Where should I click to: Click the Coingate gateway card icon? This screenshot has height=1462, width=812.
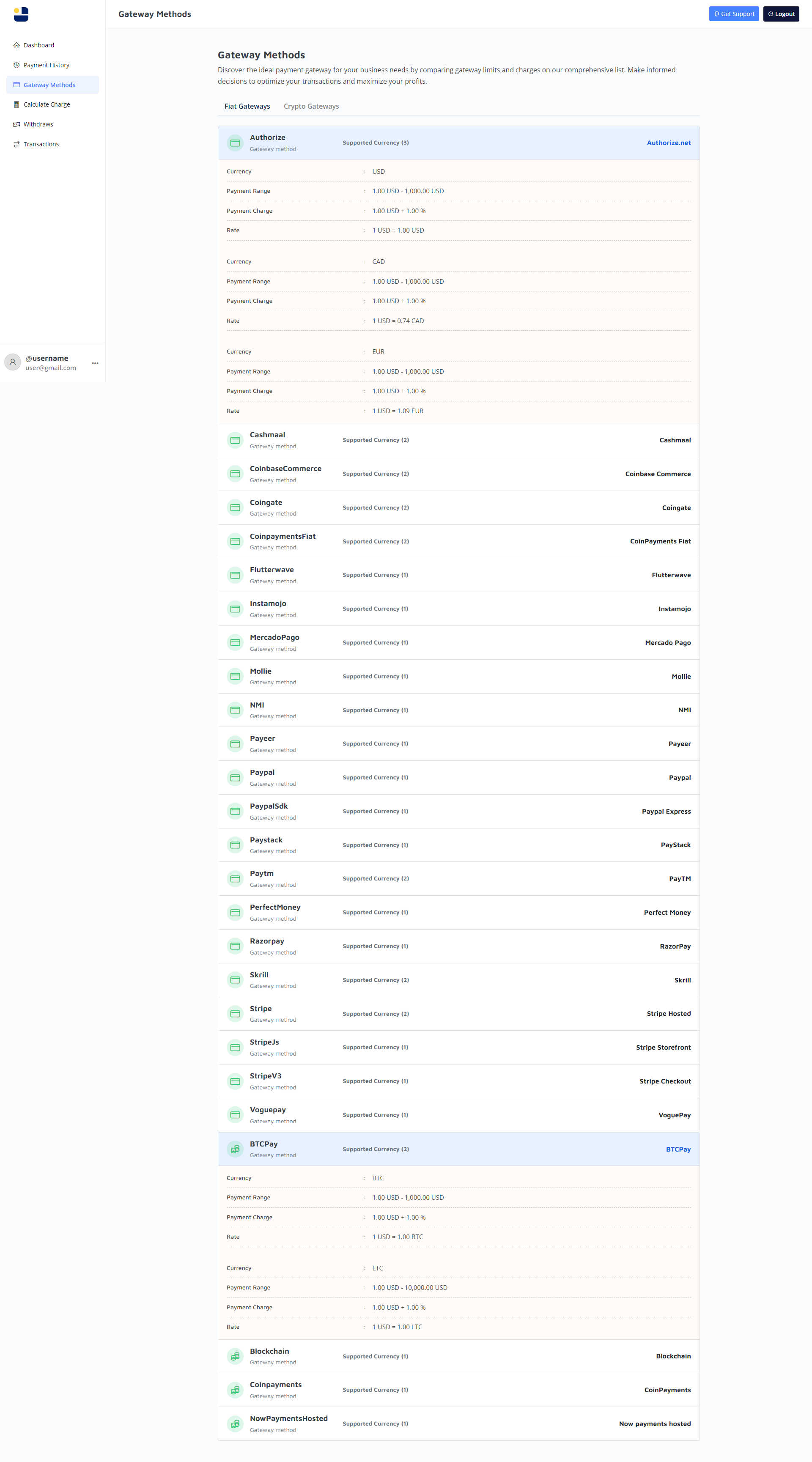(235, 508)
